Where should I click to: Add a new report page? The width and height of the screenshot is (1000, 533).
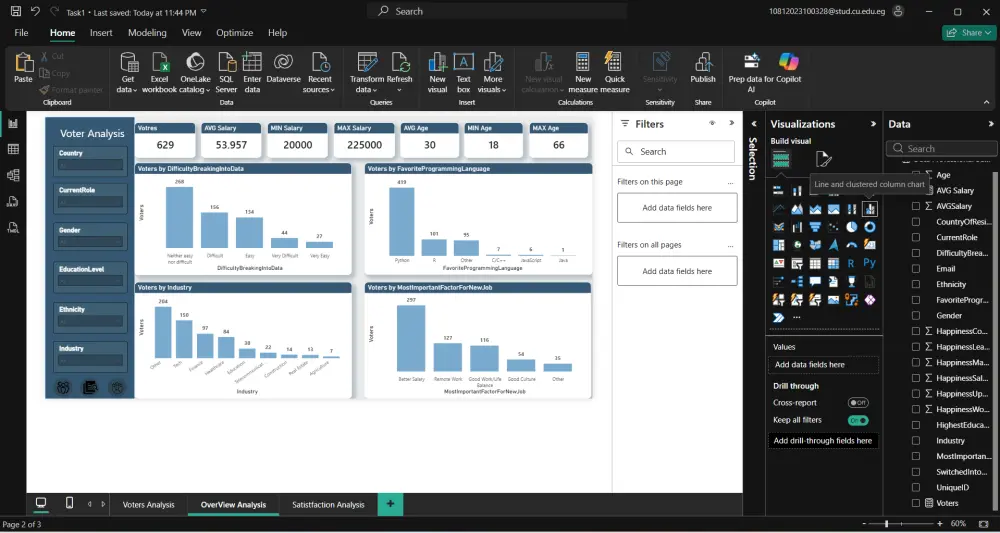[x=390, y=504]
